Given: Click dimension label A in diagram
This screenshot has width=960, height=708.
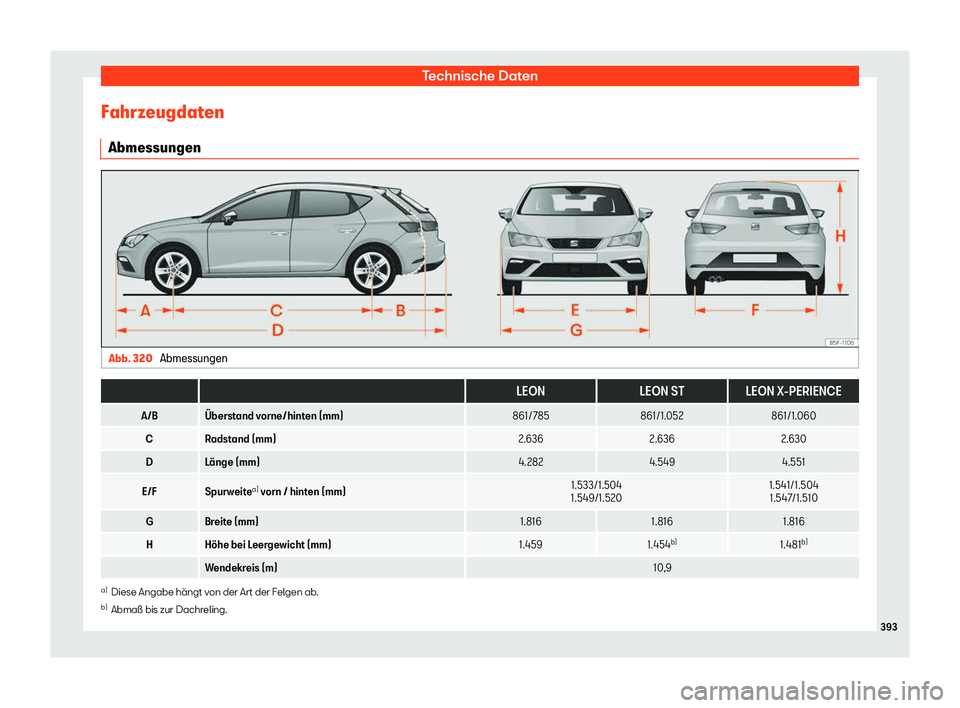Looking at the screenshot, I should 145,311.
